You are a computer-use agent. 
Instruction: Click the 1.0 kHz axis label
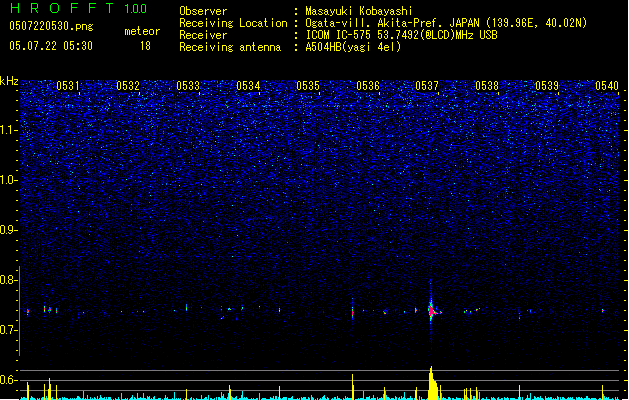9,180
